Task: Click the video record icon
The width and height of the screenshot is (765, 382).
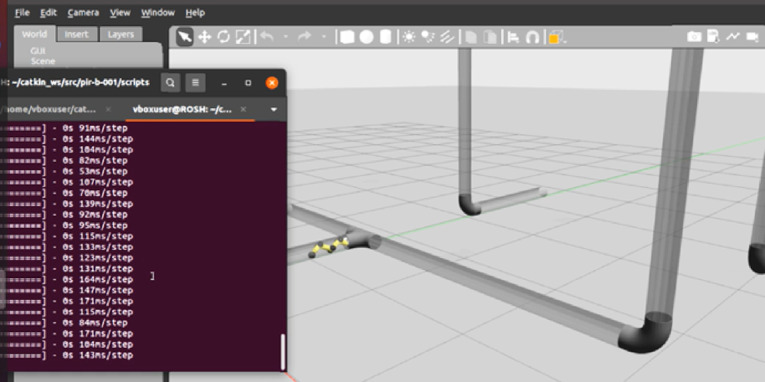Action: [753, 37]
